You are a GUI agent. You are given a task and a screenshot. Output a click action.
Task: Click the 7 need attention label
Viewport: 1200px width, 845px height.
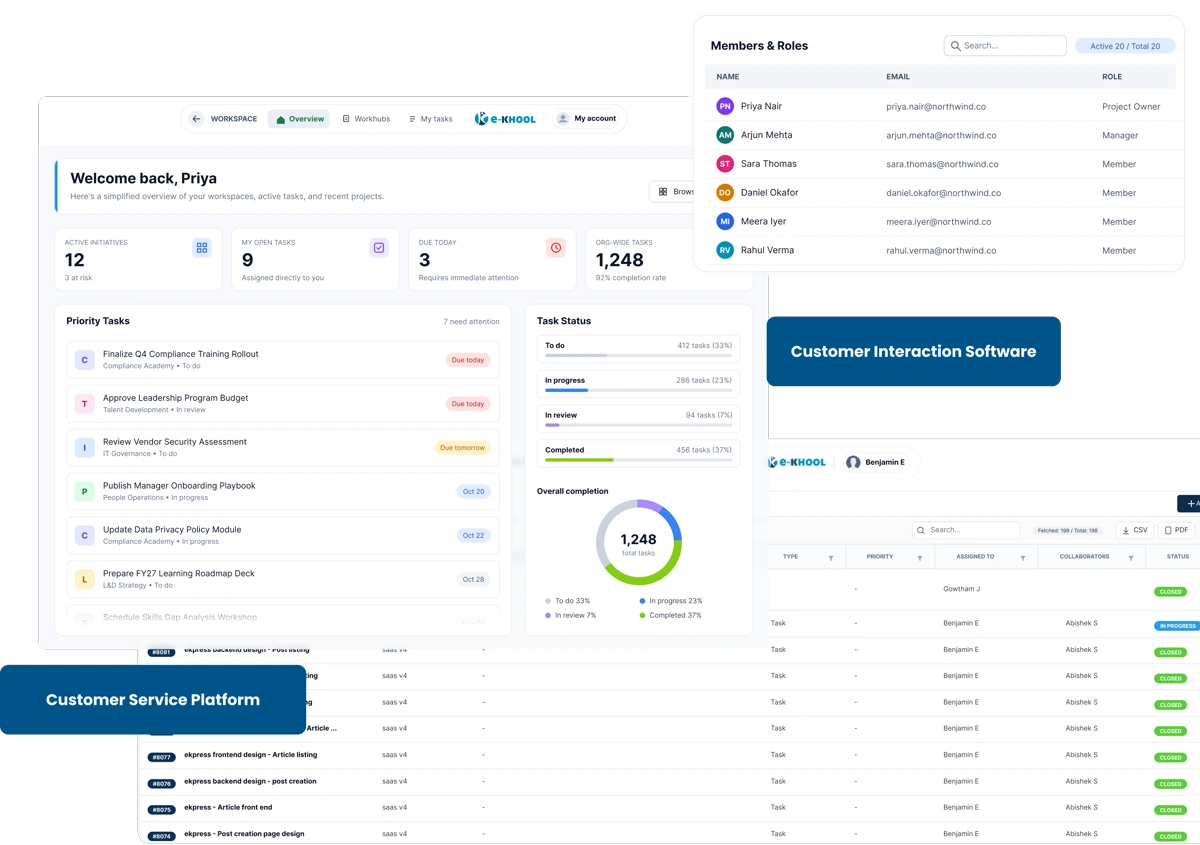click(471, 322)
